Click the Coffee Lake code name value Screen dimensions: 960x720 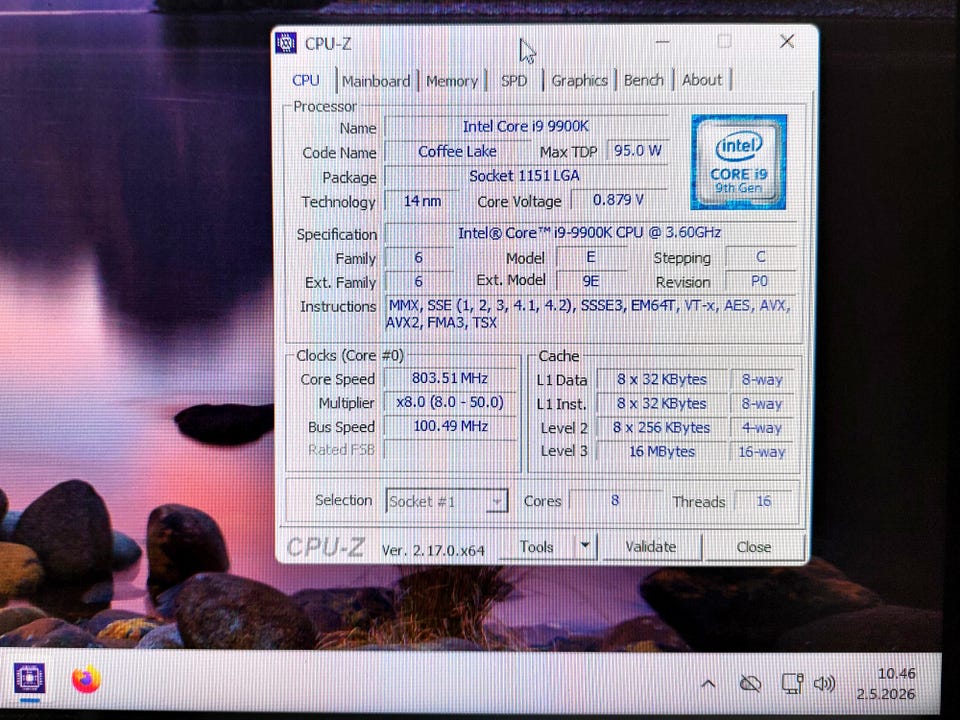(x=457, y=151)
